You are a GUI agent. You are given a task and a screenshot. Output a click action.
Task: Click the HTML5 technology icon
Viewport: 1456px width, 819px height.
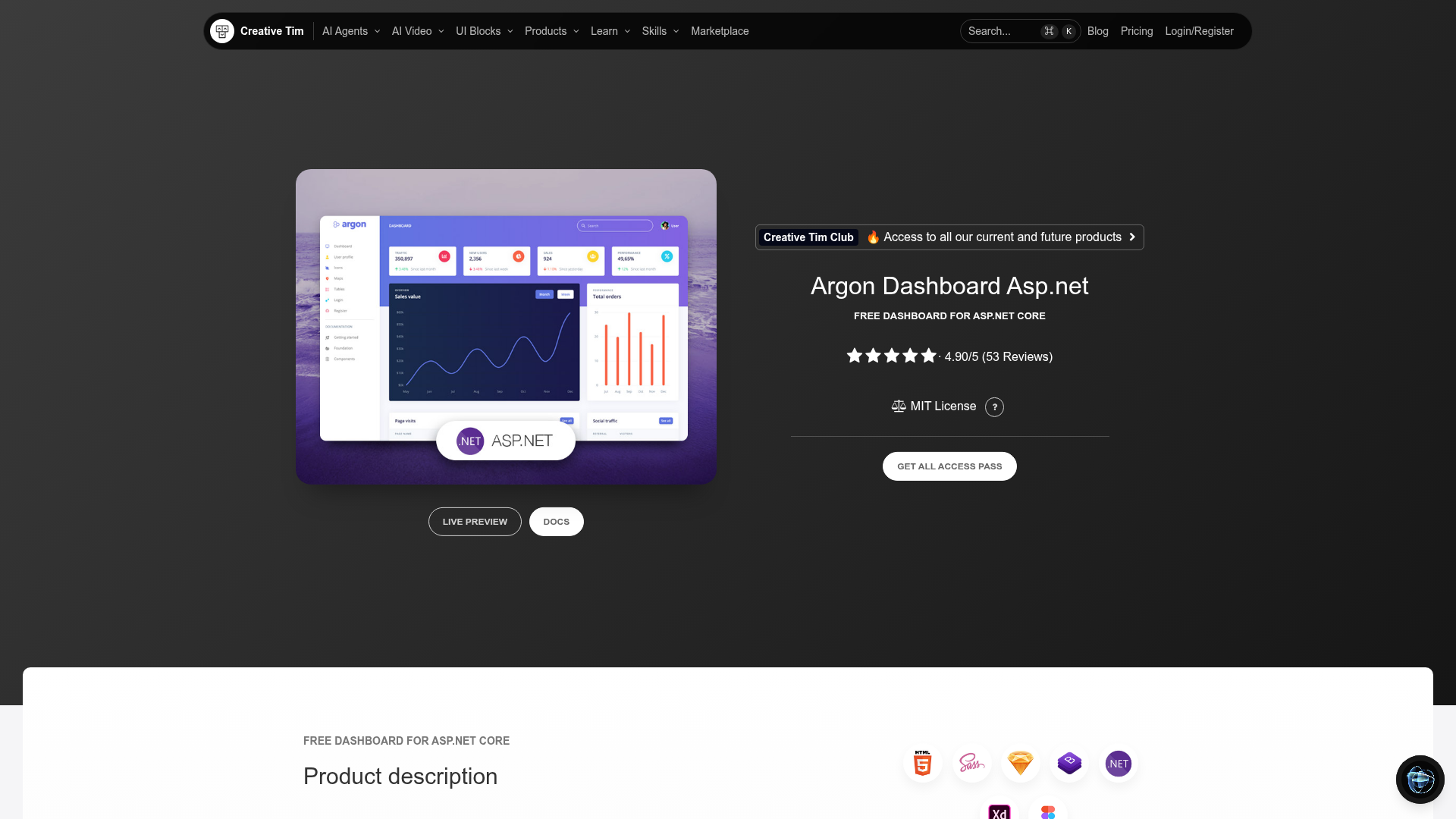(923, 764)
